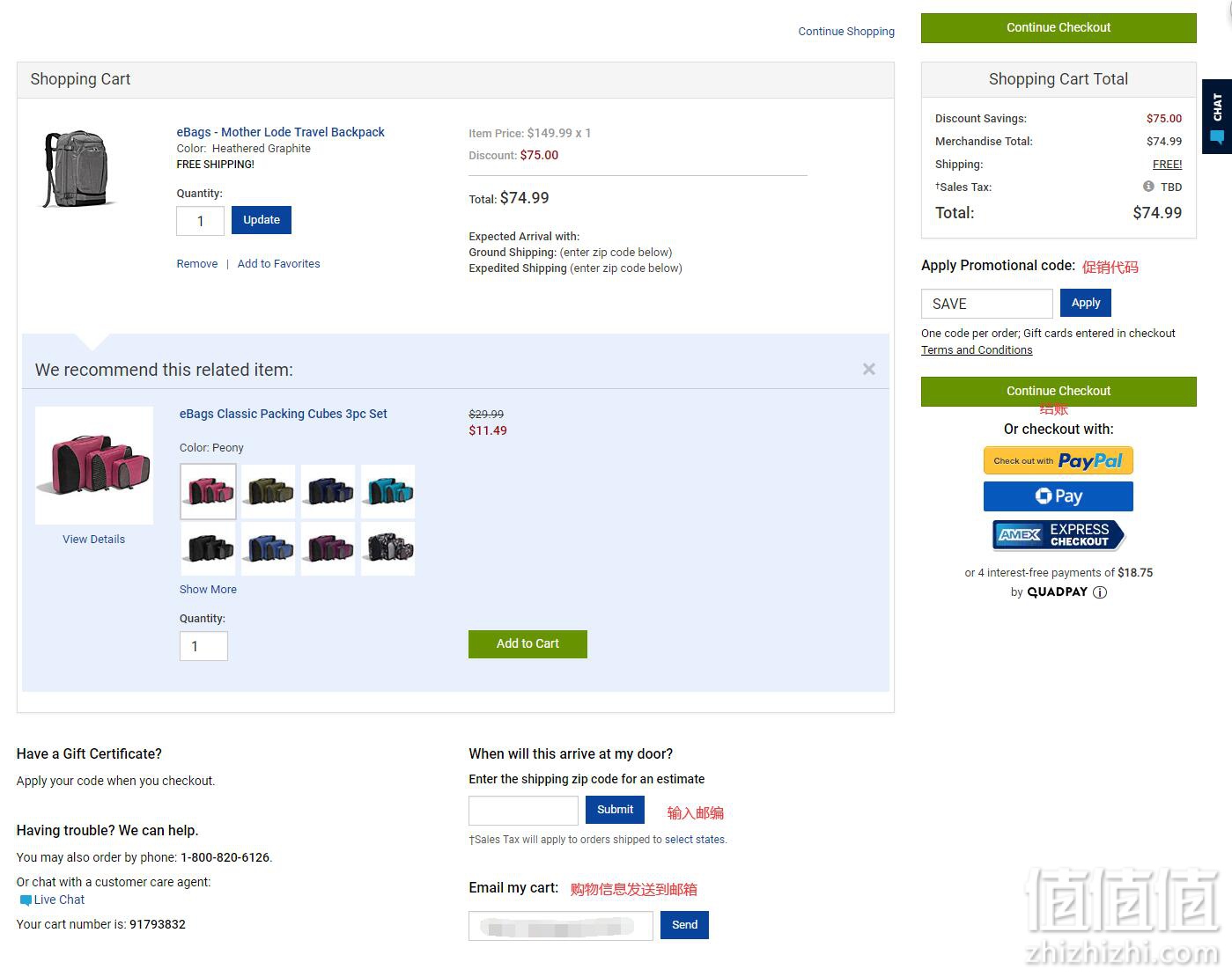The width and height of the screenshot is (1232, 977).
Task: Click the shipping zip code field
Action: [x=523, y=811]
